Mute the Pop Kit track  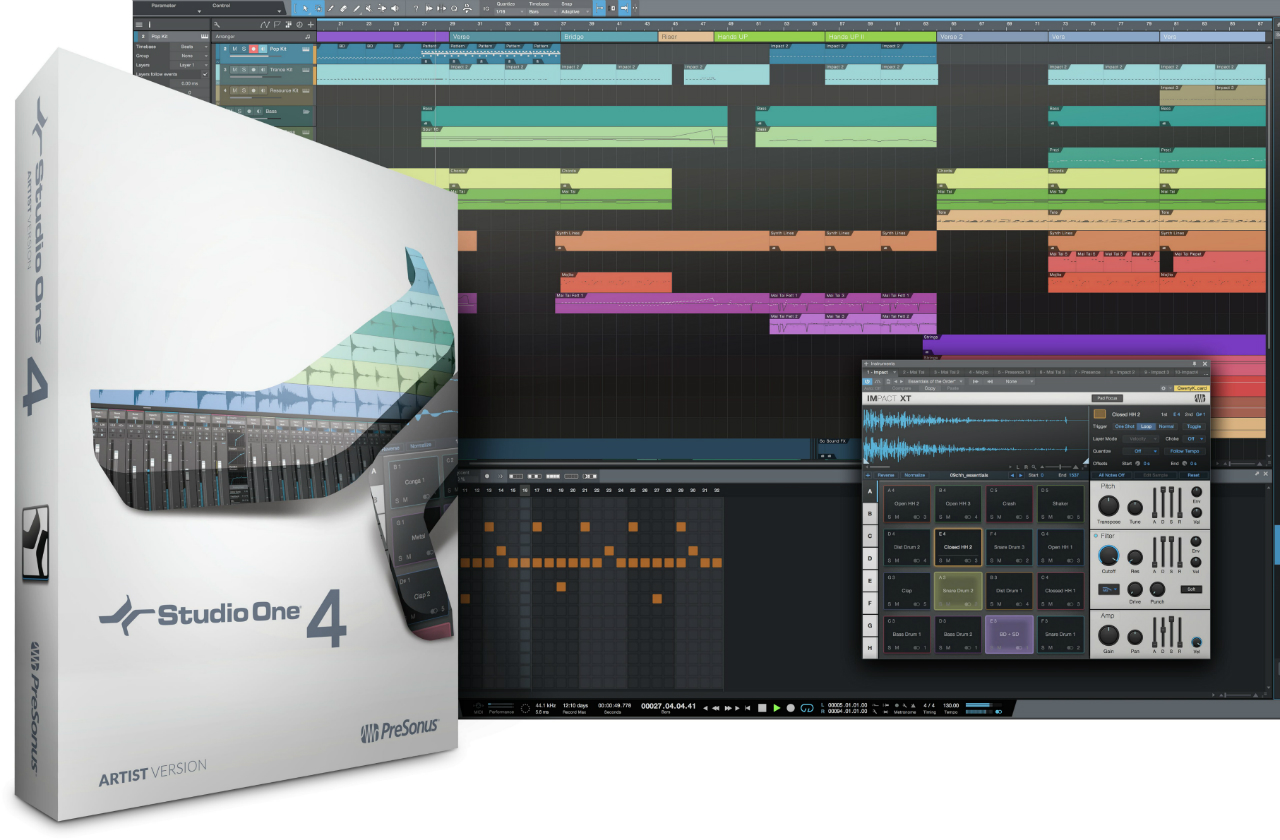pos(235,49)
